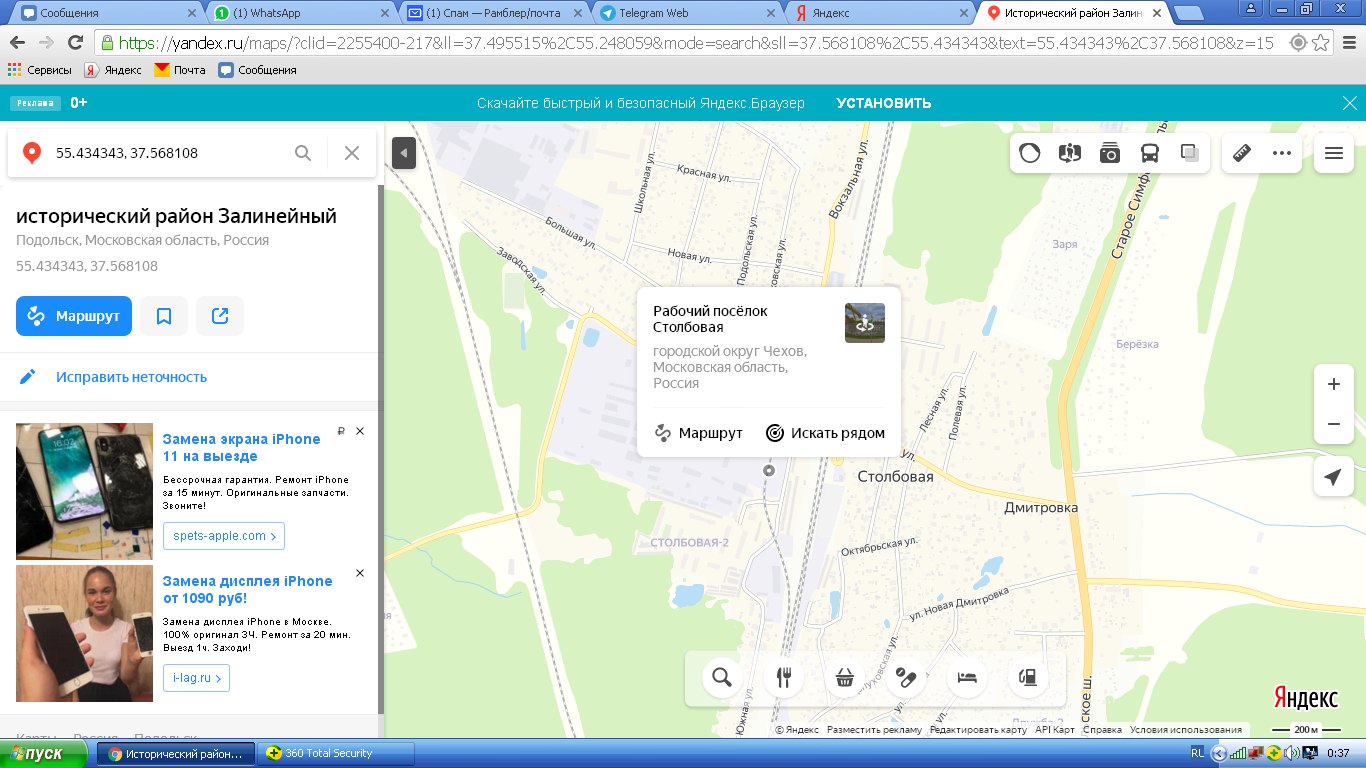Click the map marker dot near Столбовая-2

(x=768, y=470)
